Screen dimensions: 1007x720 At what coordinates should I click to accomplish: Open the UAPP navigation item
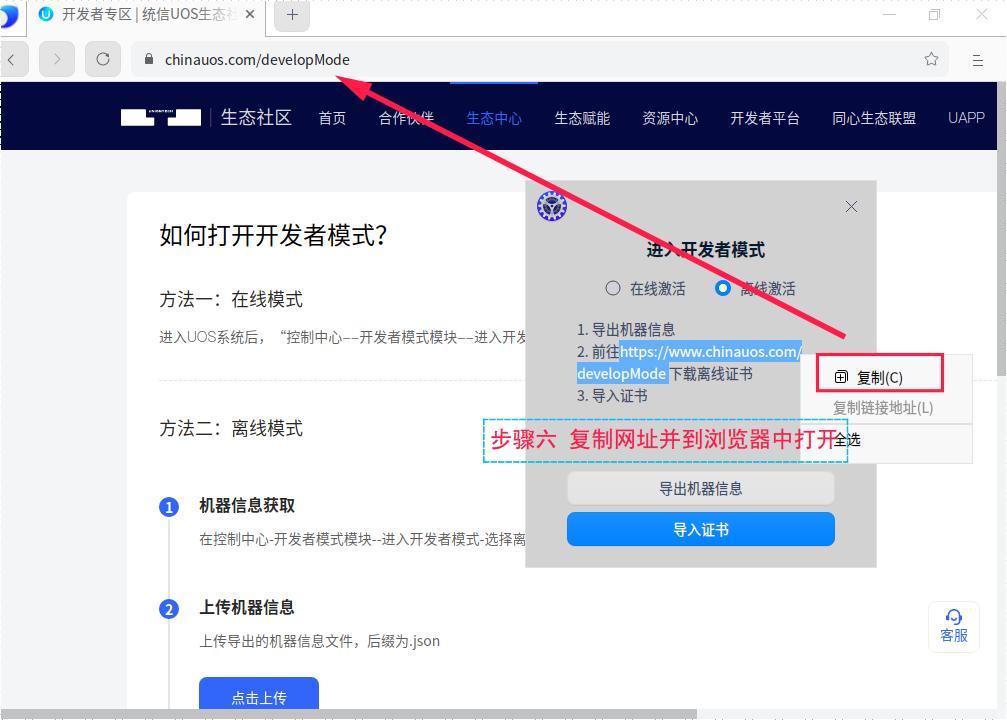click(x=967, y=118)
